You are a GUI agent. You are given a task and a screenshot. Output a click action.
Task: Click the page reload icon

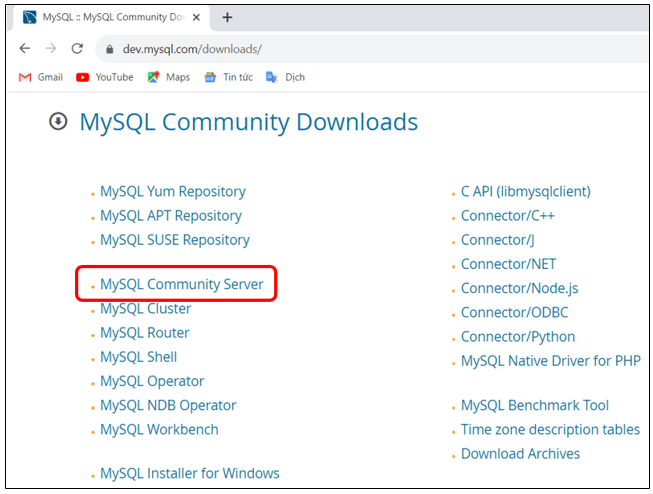coord(77,48)
